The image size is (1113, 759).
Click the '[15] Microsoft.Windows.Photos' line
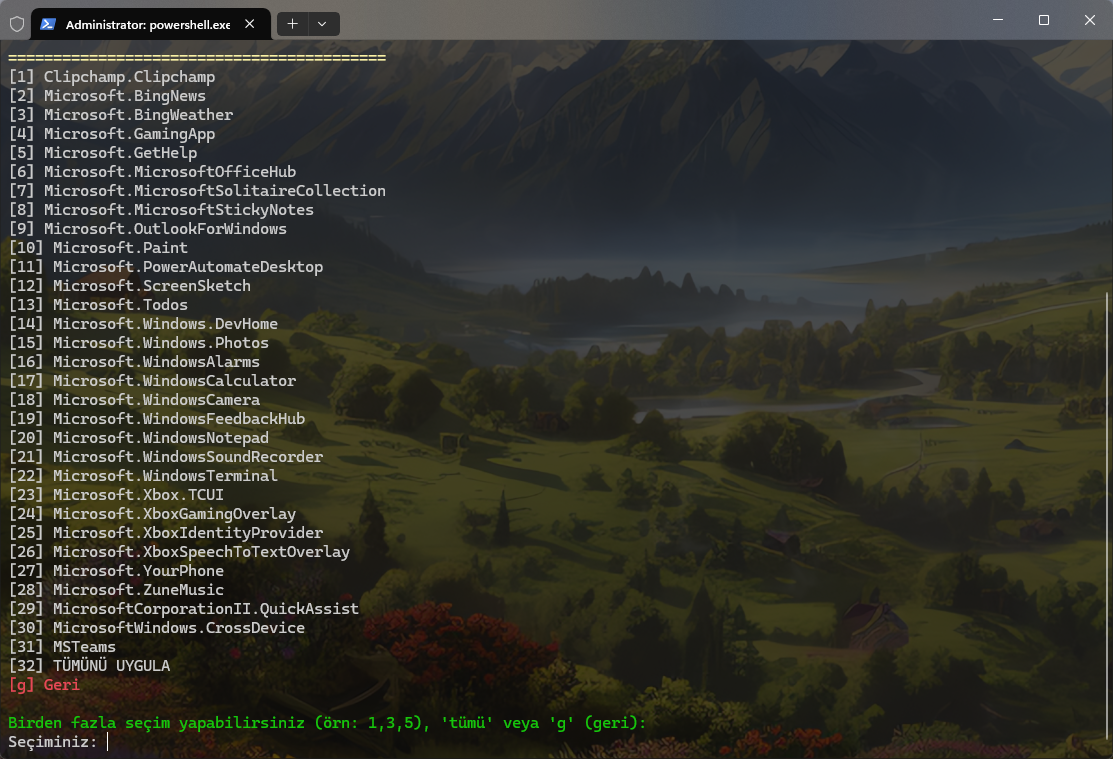pyautogui.click(x=139, y=343)
